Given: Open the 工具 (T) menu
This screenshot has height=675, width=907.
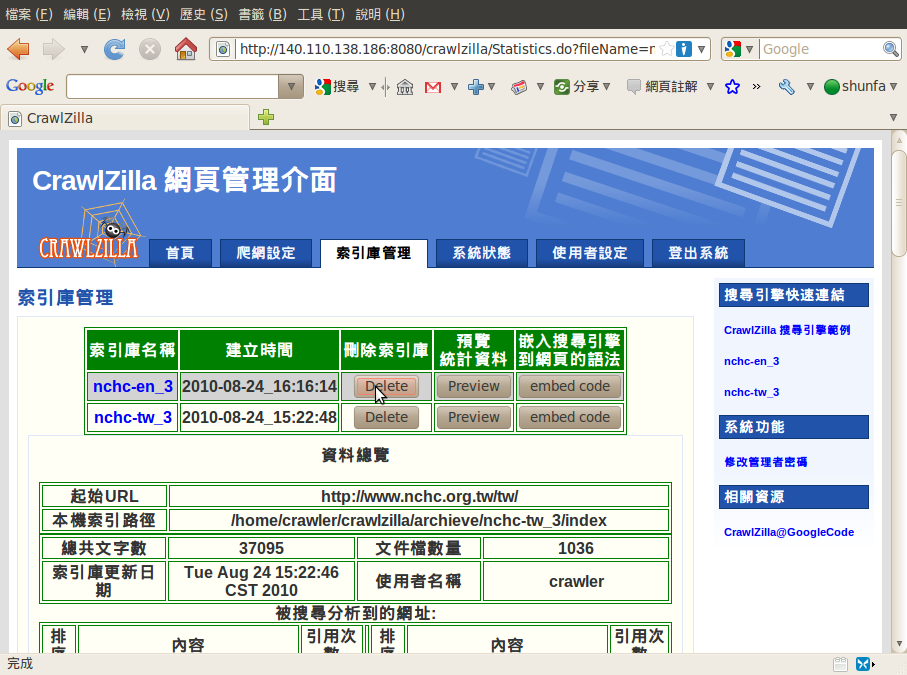Looking at the screenshot, I should click(321, 14).
